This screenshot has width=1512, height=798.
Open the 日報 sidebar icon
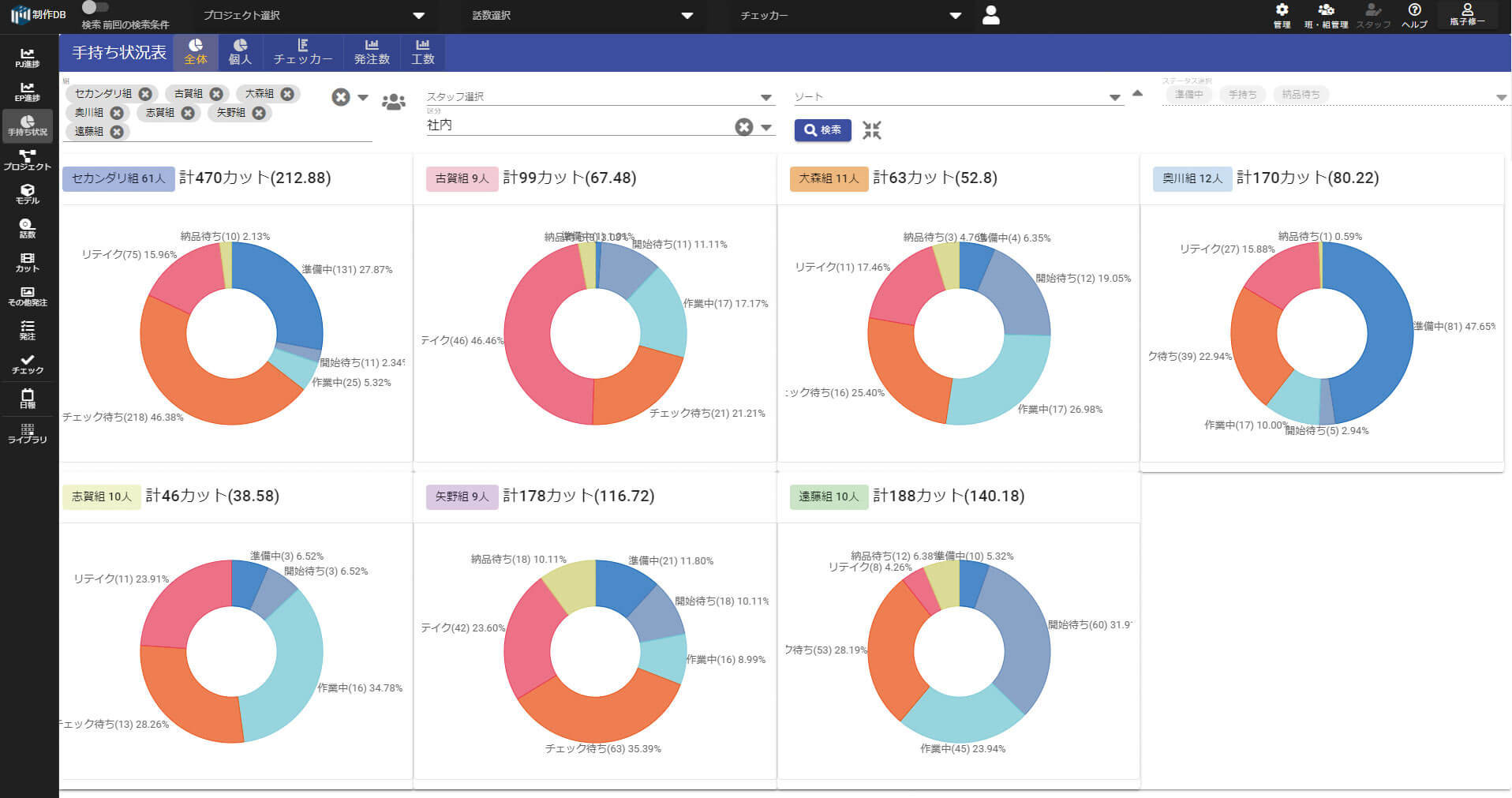pos(28,399)
